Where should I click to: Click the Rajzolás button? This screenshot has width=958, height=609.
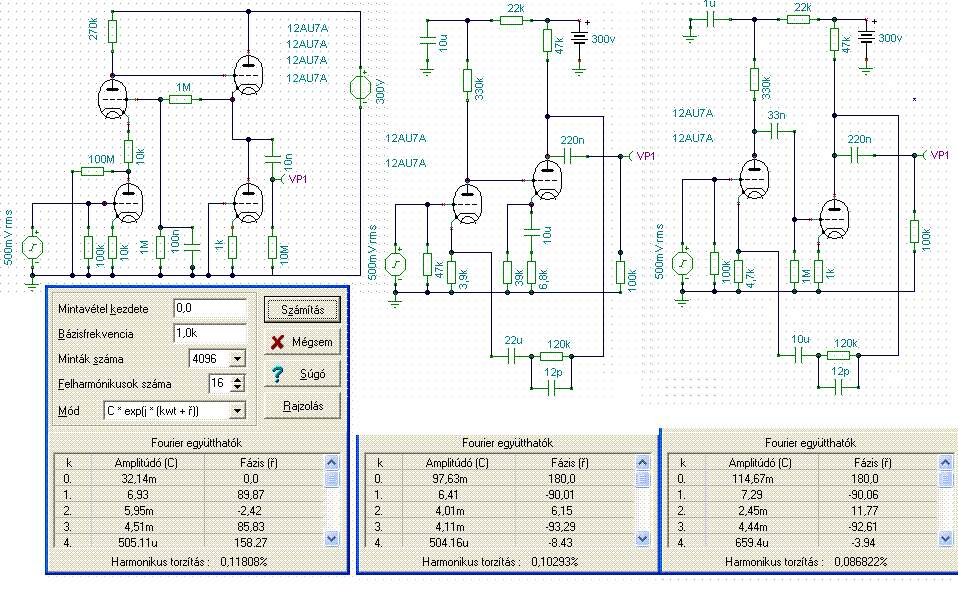(x=302, y=406)
